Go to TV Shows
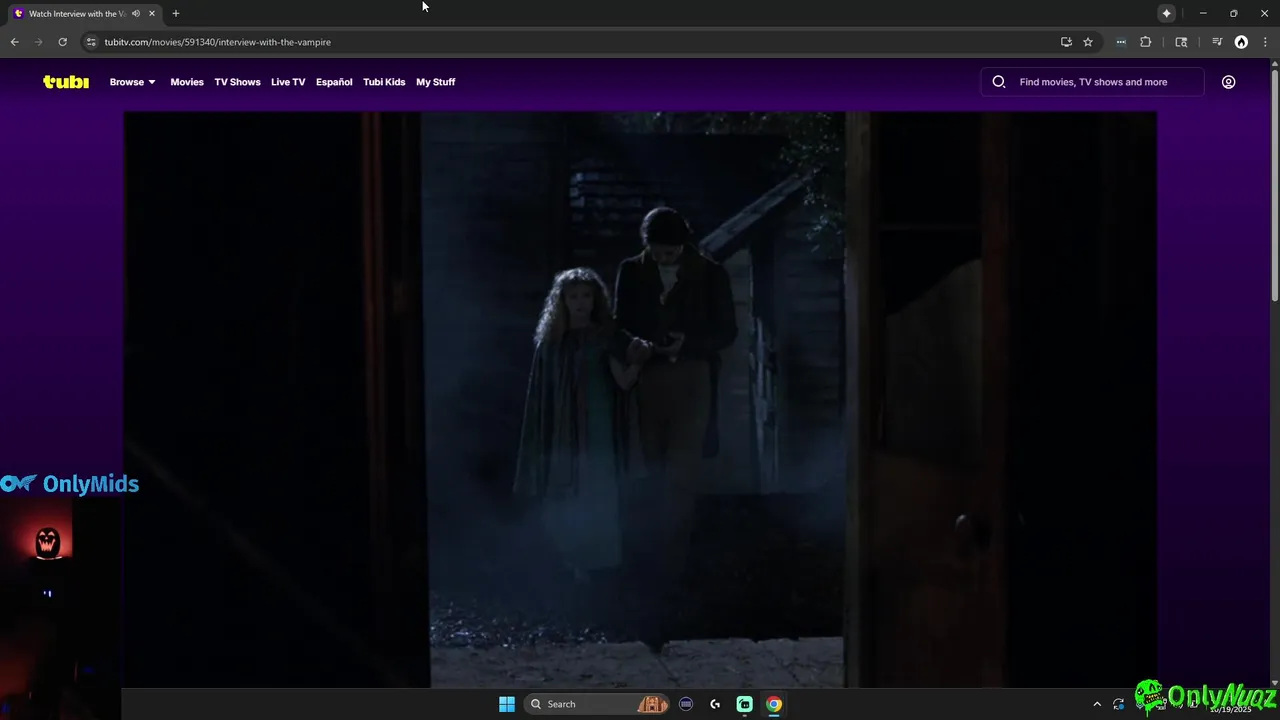Screen dimensions: 1280x720 point(237,82)
